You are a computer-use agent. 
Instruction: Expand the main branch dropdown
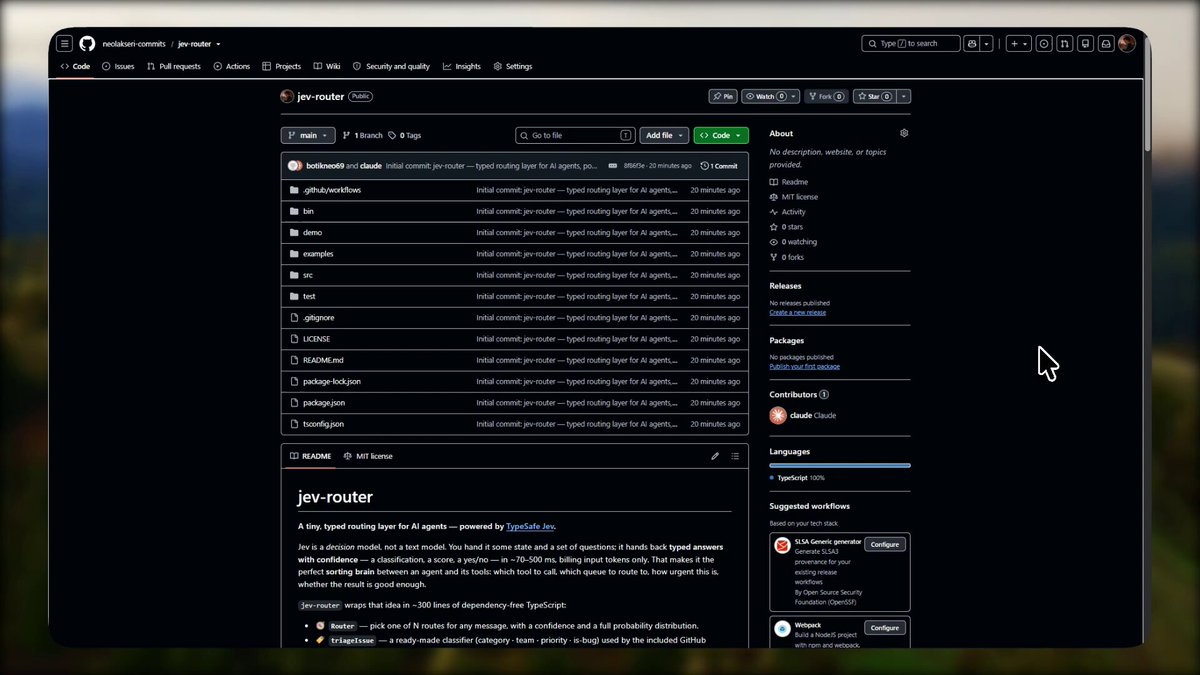tap(307, 135)
